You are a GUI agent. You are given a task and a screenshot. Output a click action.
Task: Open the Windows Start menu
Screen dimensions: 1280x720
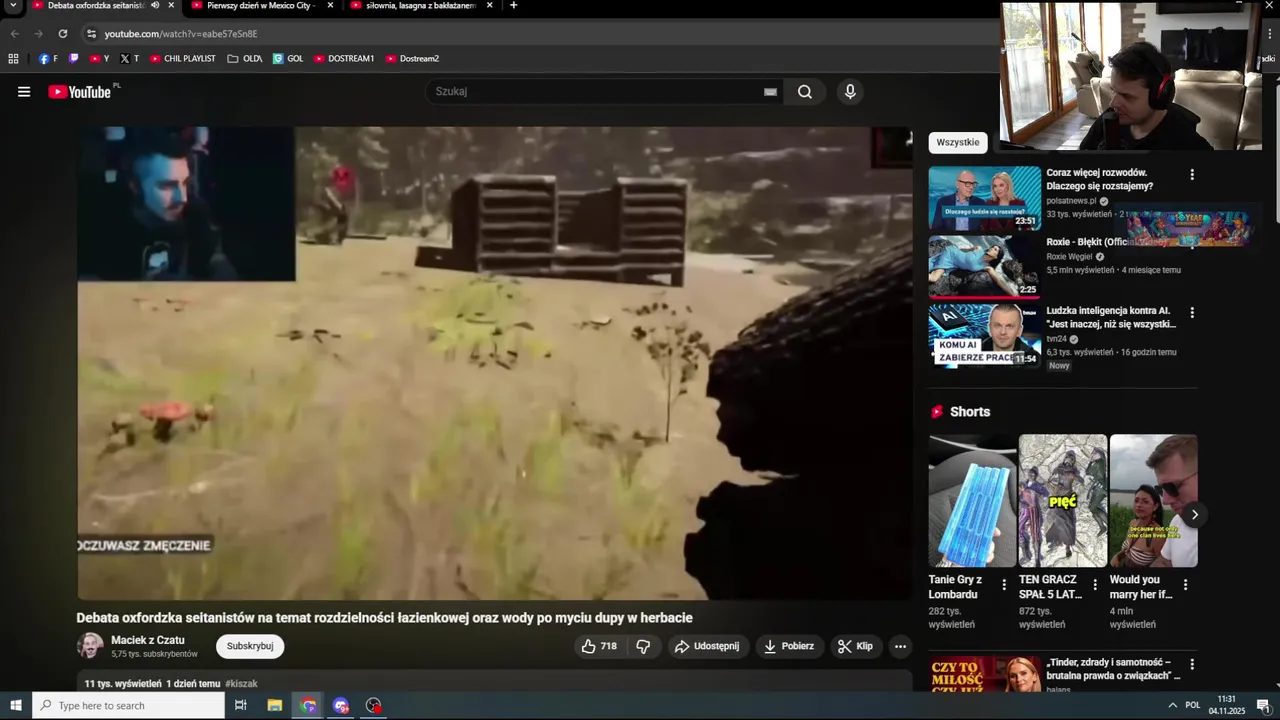16,705
